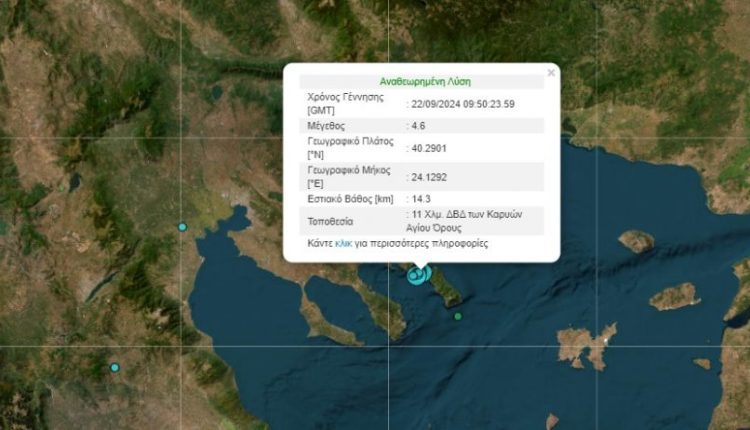750x430 pixels.
Task: Select the small cyan marker on the mid-left coast
Action: (x=182, y=227)
